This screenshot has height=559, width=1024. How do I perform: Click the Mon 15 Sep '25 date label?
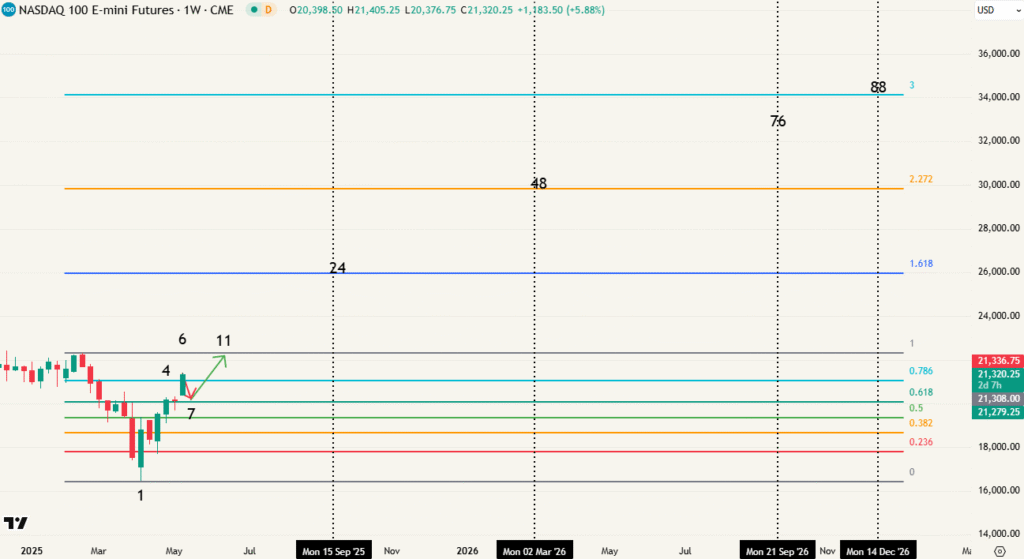[334, 551]
